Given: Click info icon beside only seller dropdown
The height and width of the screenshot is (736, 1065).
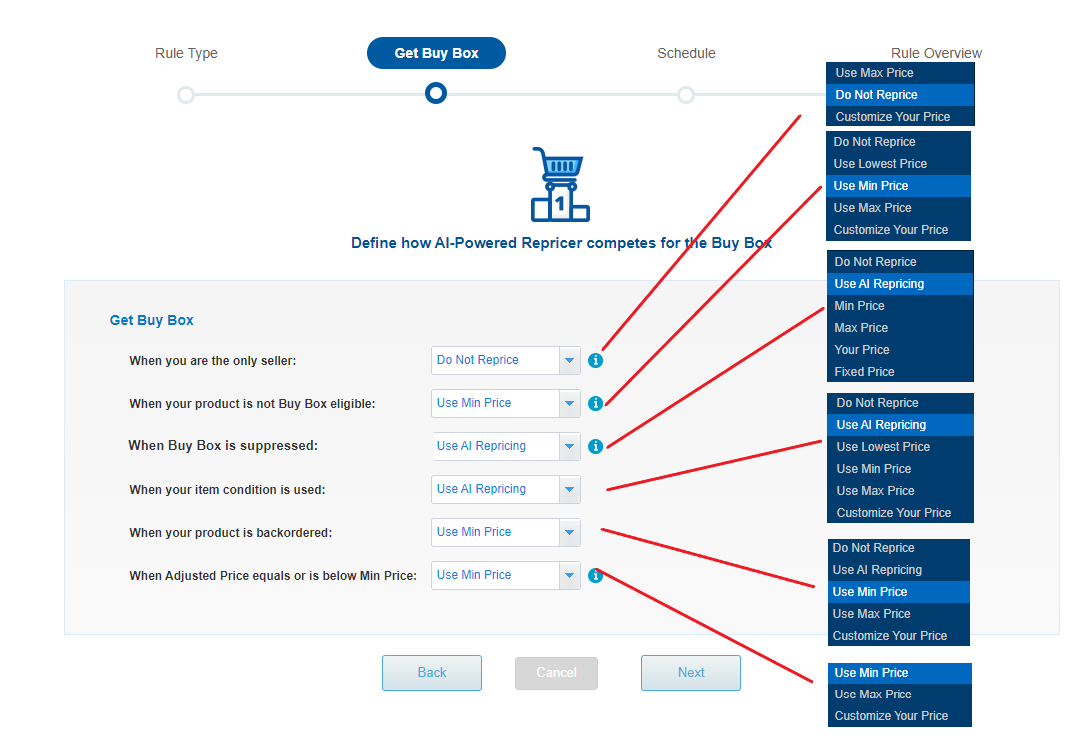Looking at the screenshot, I should coord(595,361).
